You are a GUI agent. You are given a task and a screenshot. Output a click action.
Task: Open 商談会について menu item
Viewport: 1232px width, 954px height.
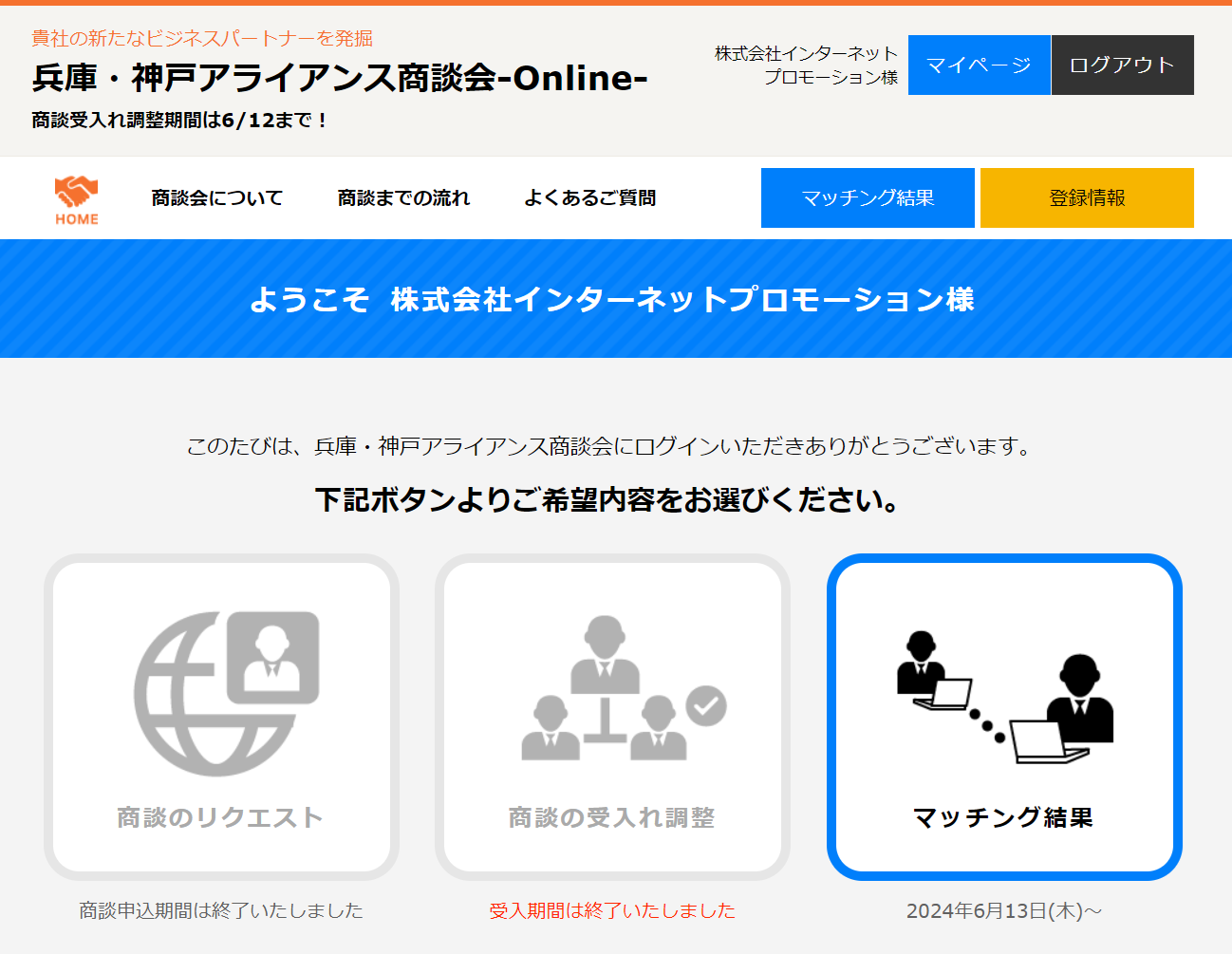pos(217,197)
